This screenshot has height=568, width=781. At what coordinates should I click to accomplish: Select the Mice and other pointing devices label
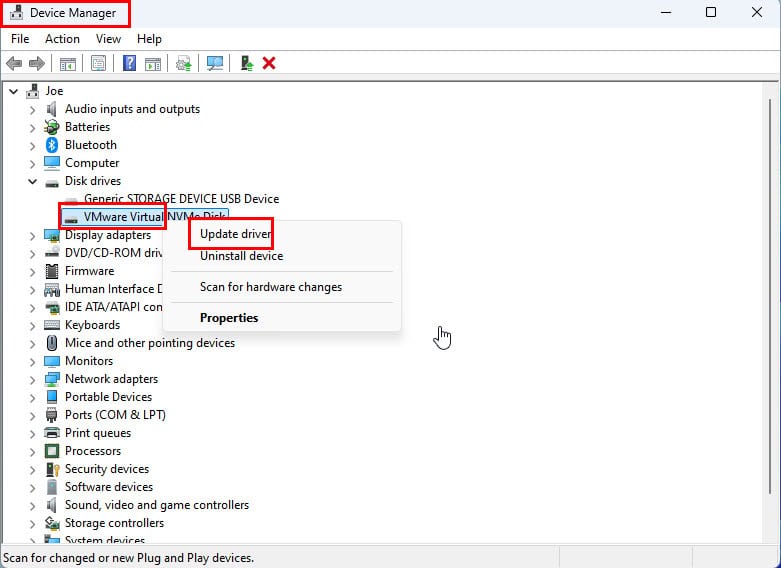(x=149, y=343)
